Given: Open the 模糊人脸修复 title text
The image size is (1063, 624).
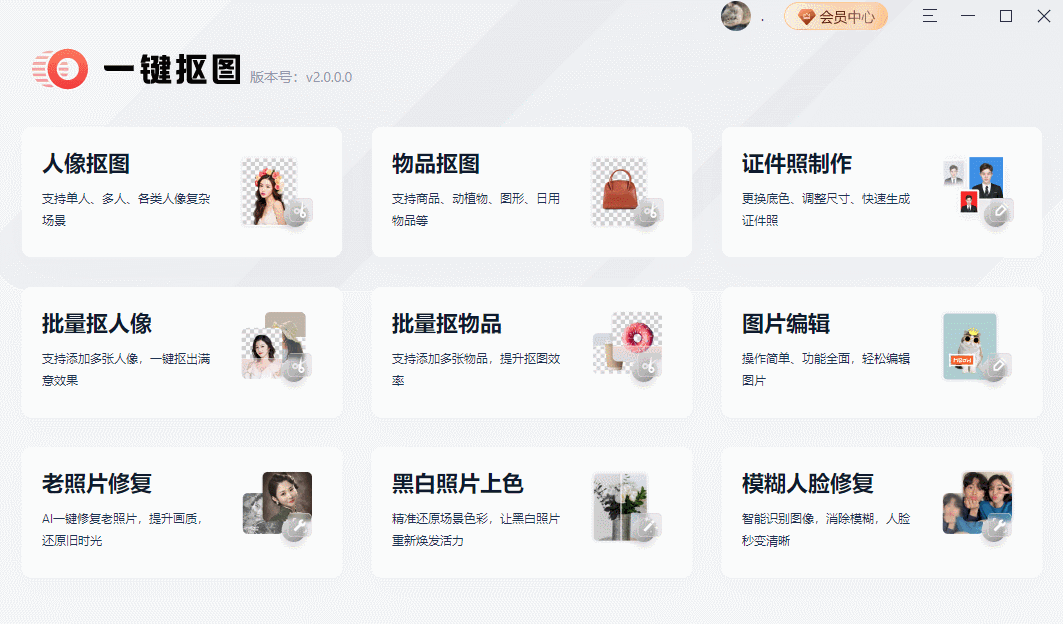Looking at the screenshot, I should coord(807,484).
